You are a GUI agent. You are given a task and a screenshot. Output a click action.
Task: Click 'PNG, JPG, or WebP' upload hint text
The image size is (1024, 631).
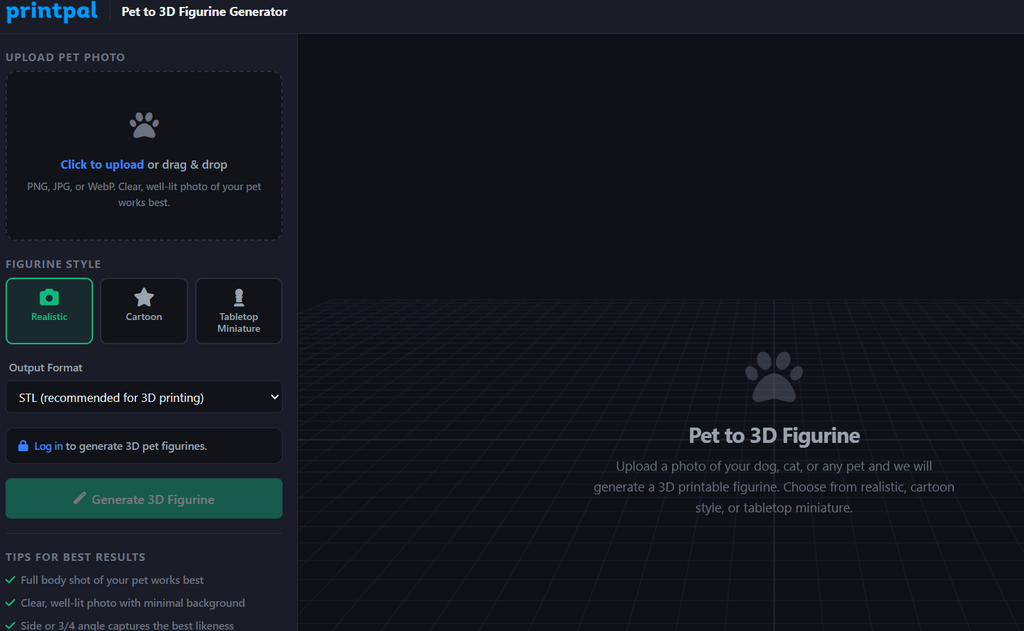144,195
